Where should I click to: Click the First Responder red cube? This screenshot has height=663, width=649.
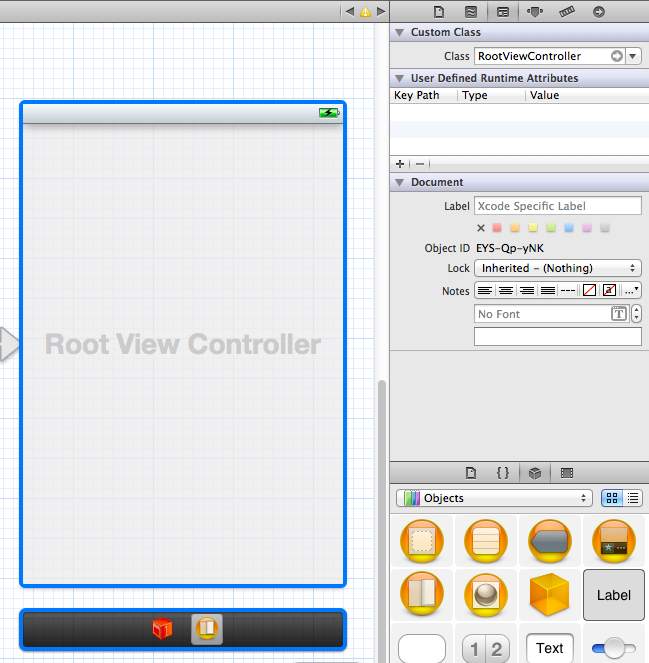click(x=162, y=629)
